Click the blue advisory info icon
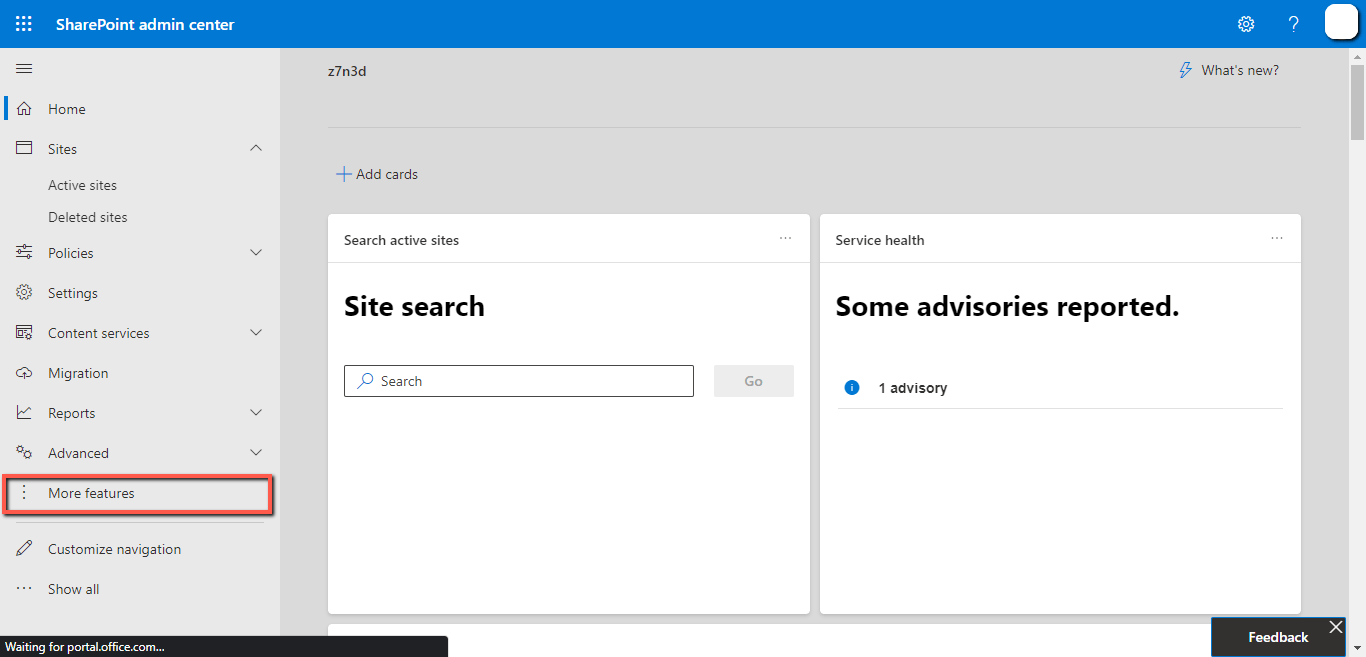The width and height of the screenshot is (1366, 657). point(852,387)
